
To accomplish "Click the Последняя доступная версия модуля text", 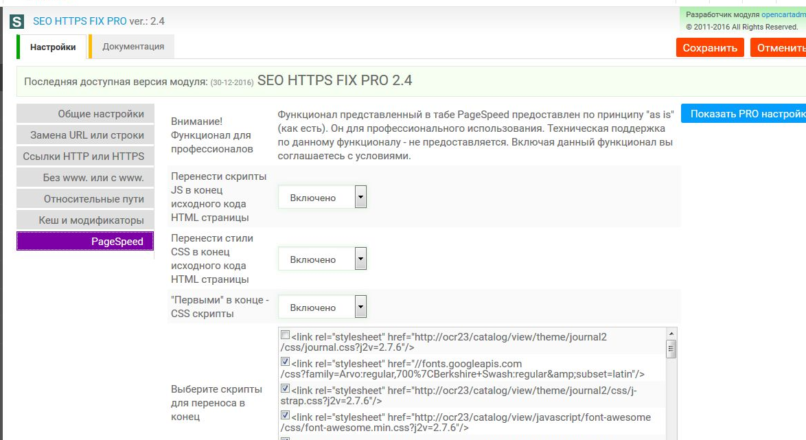I will point(116,82).
